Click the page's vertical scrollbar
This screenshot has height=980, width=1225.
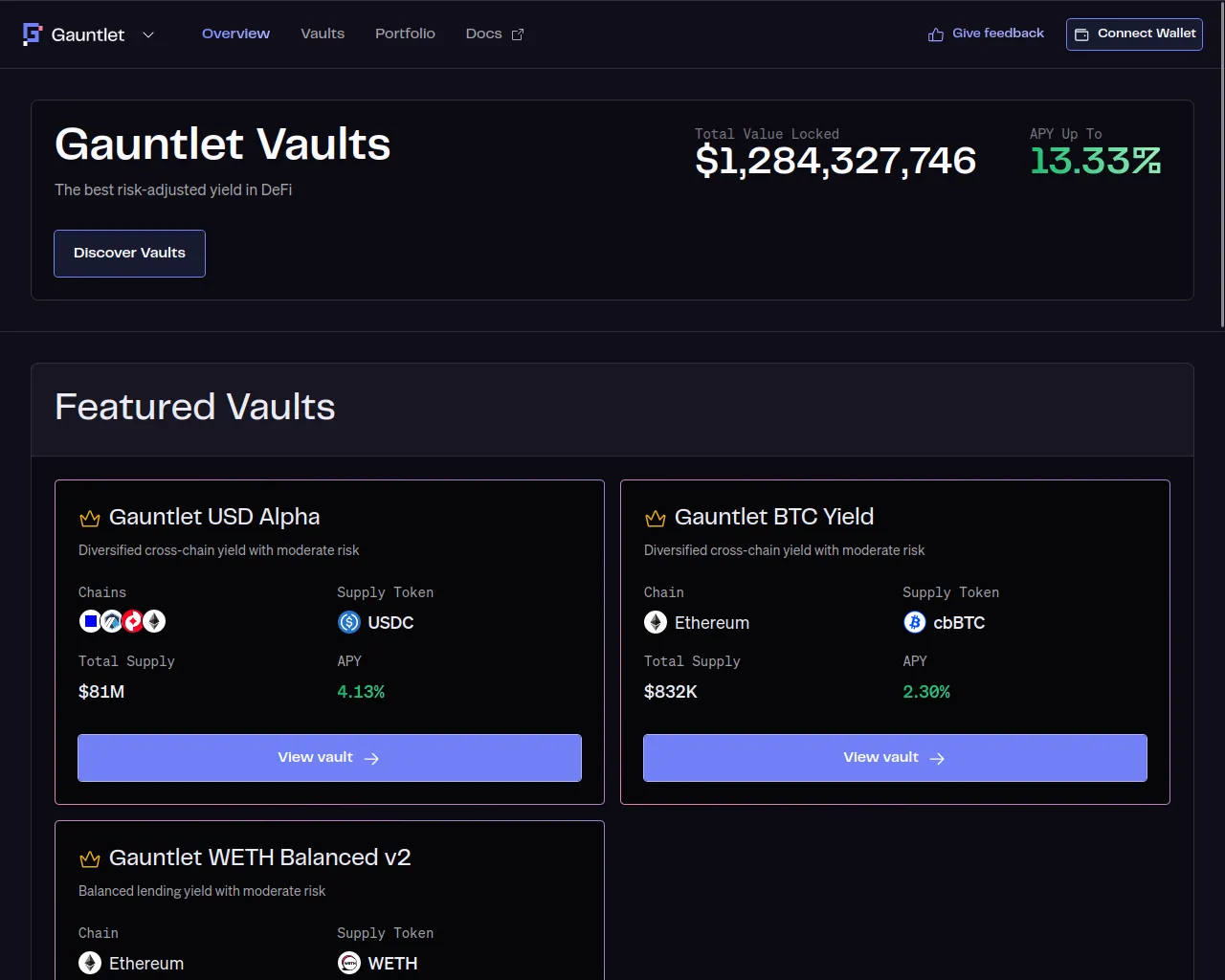(x=1221, y=191)
